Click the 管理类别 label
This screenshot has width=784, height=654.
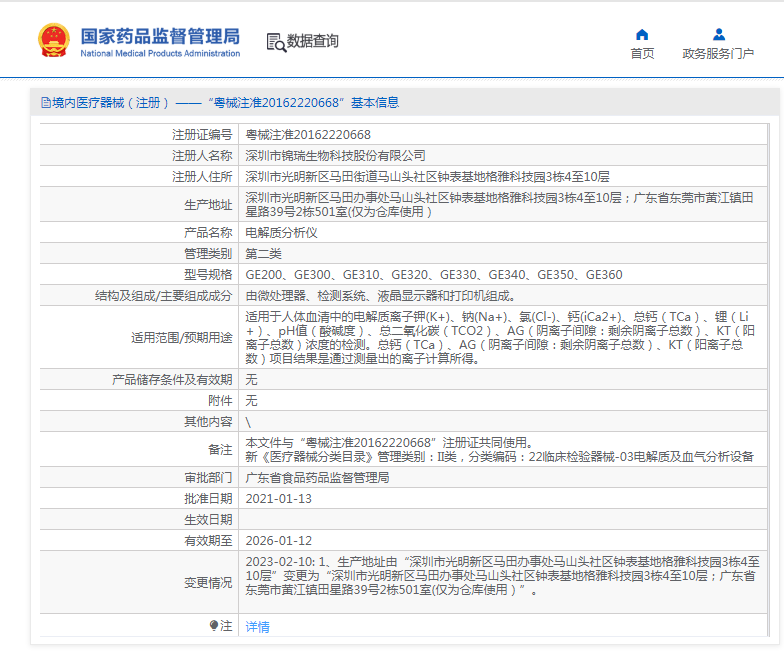(x=208, y=254)
